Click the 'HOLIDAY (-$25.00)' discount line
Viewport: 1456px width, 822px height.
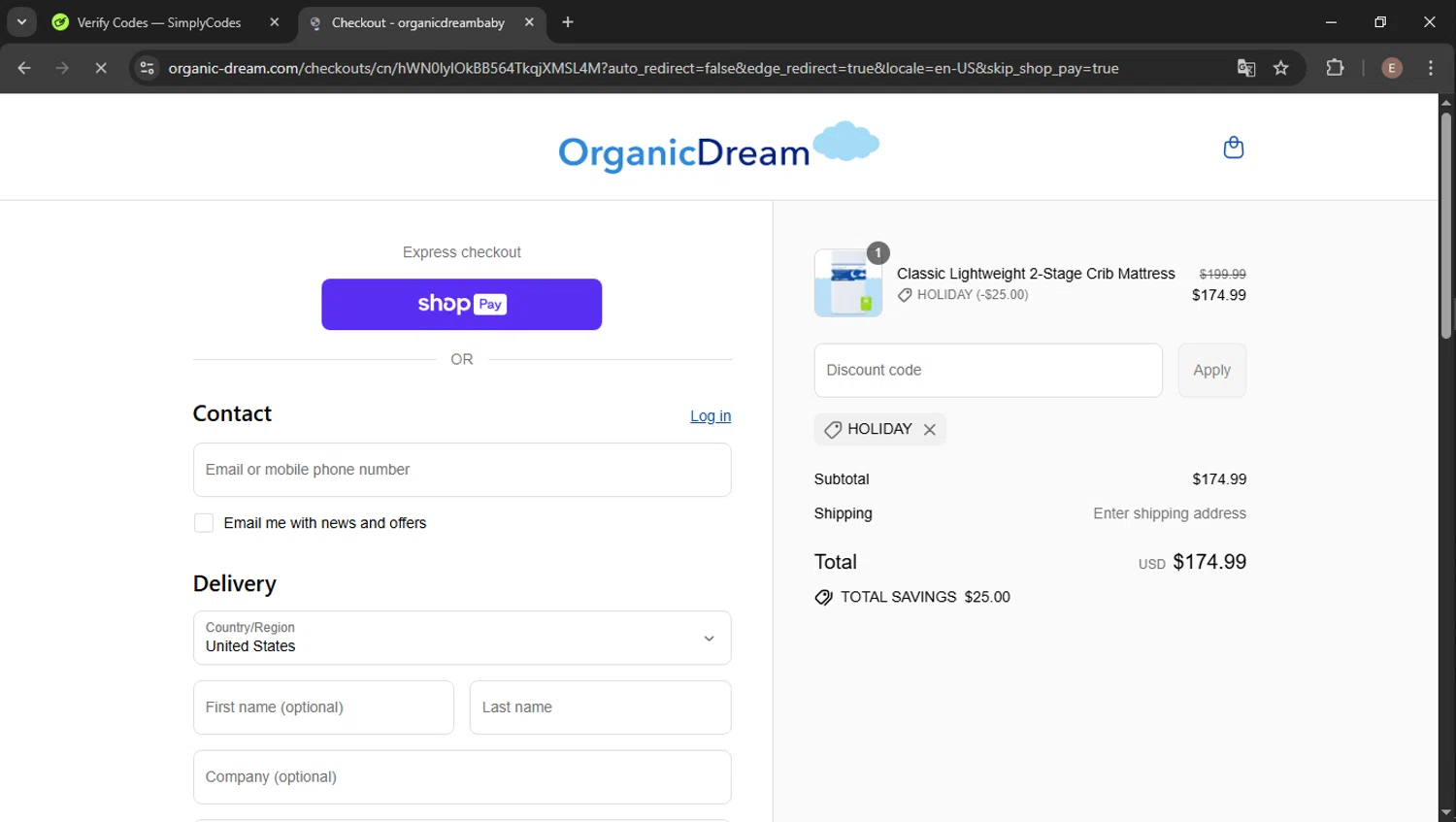click(963, 295)
